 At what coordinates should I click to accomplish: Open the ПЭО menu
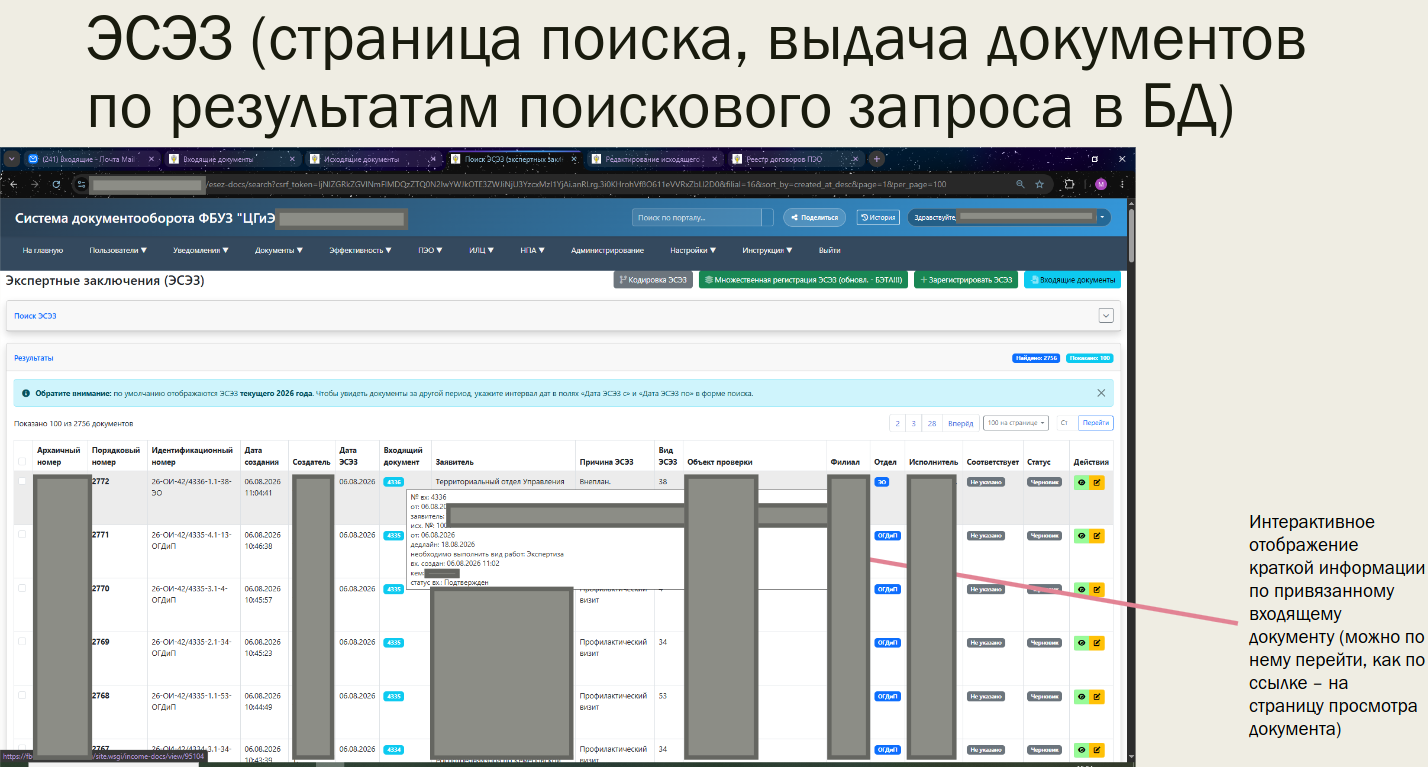(432, 250)
